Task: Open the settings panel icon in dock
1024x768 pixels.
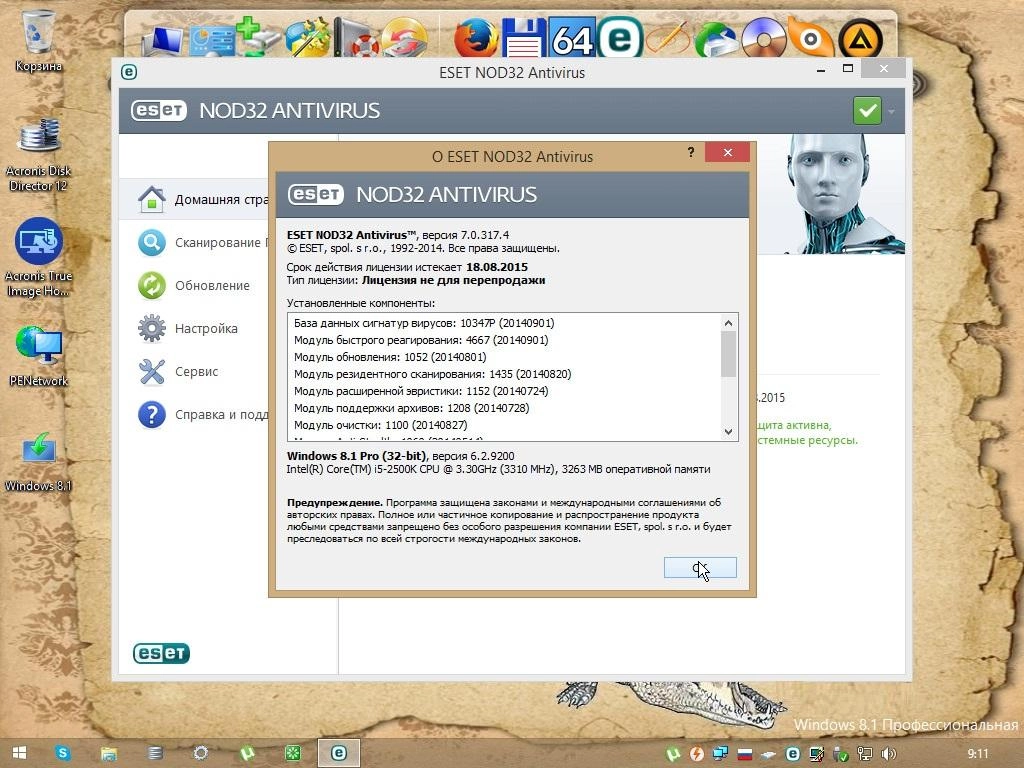Action: coord(210,40)
